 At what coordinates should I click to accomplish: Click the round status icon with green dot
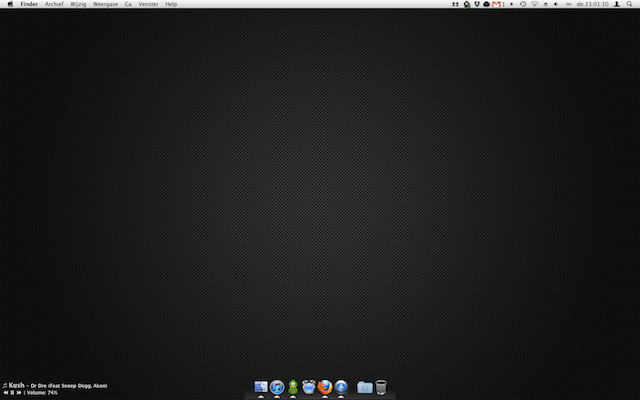[x=467, y=4]
